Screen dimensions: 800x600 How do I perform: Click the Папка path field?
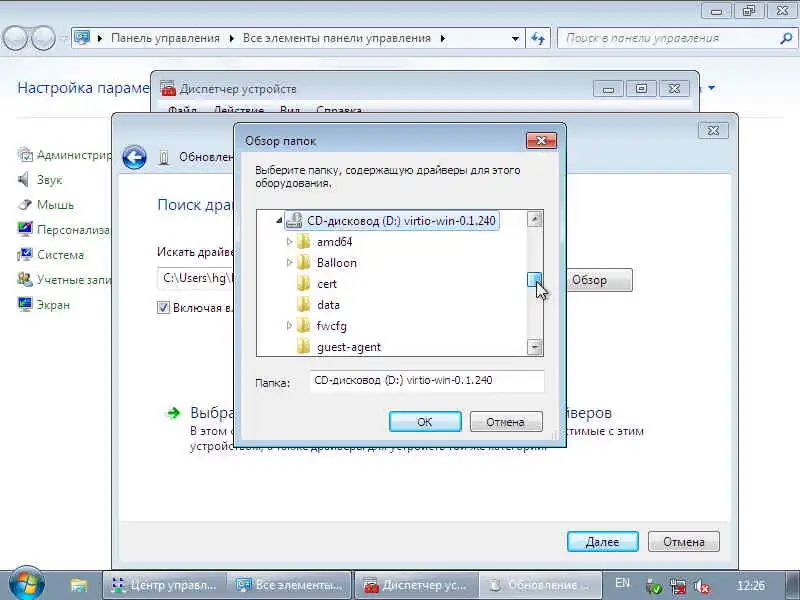click(427, 381)
